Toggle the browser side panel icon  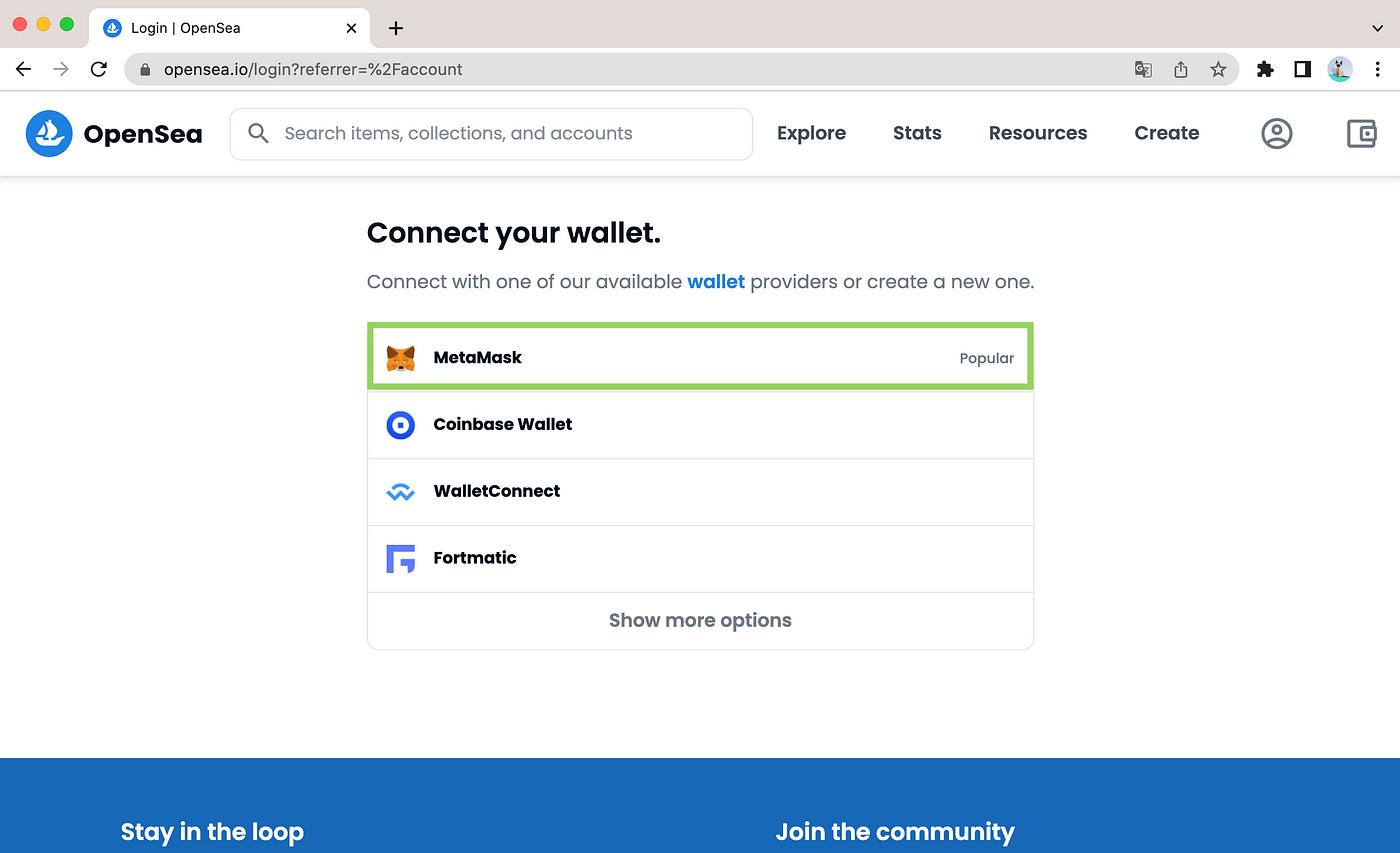pyautogui.click(x=1302, y=69)
